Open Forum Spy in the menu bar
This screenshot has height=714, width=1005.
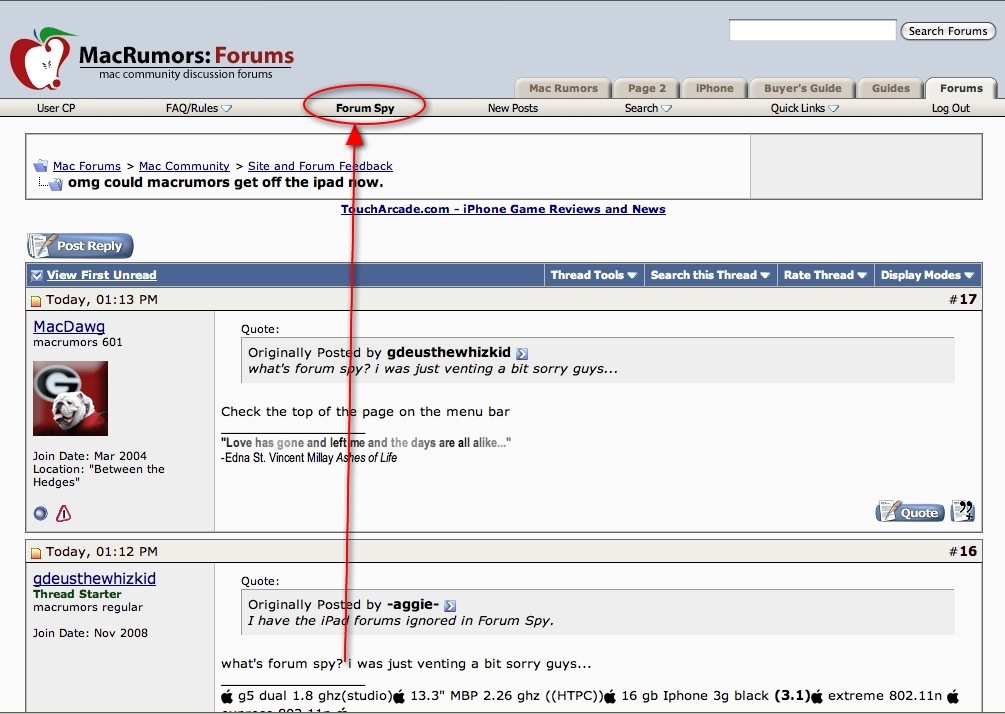pos(365,108)
